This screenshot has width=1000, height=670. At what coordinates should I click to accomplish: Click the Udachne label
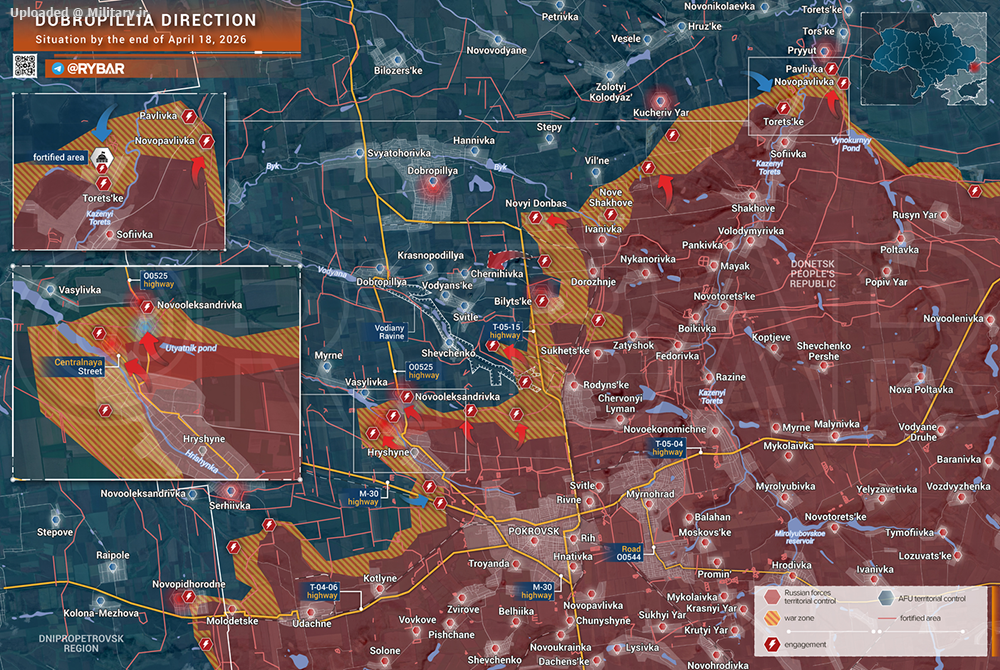312,623
